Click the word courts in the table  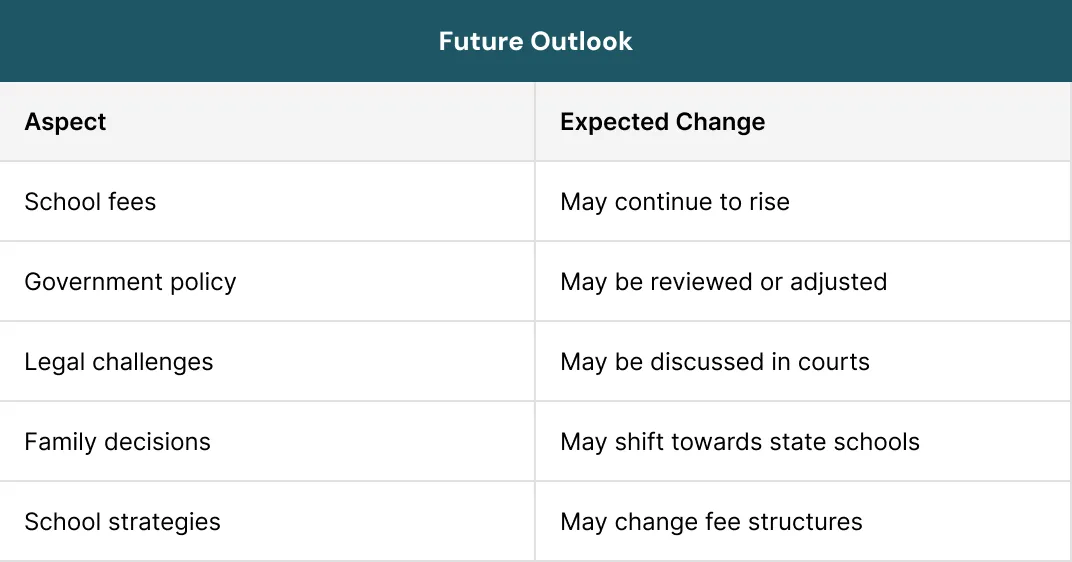click(835, 362)
